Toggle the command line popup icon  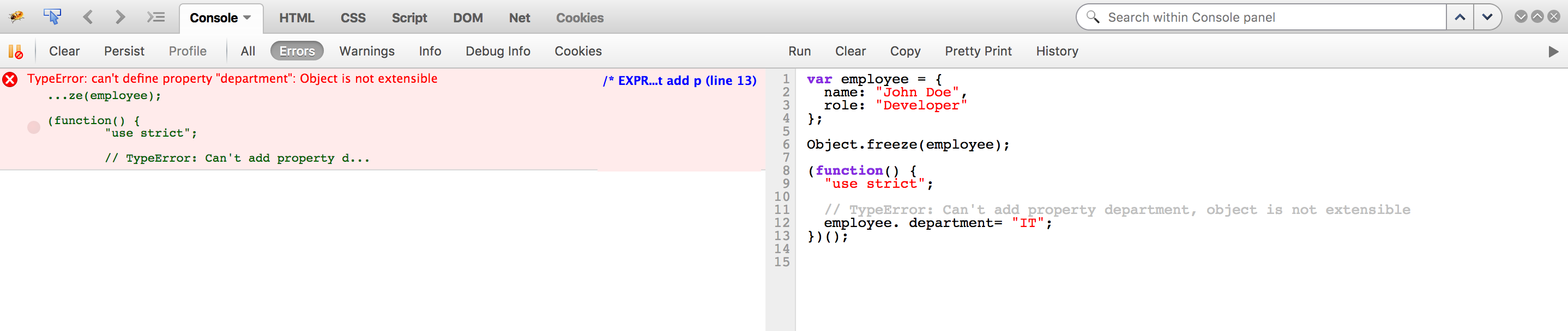pyautogui.click(x=156, y=17)
